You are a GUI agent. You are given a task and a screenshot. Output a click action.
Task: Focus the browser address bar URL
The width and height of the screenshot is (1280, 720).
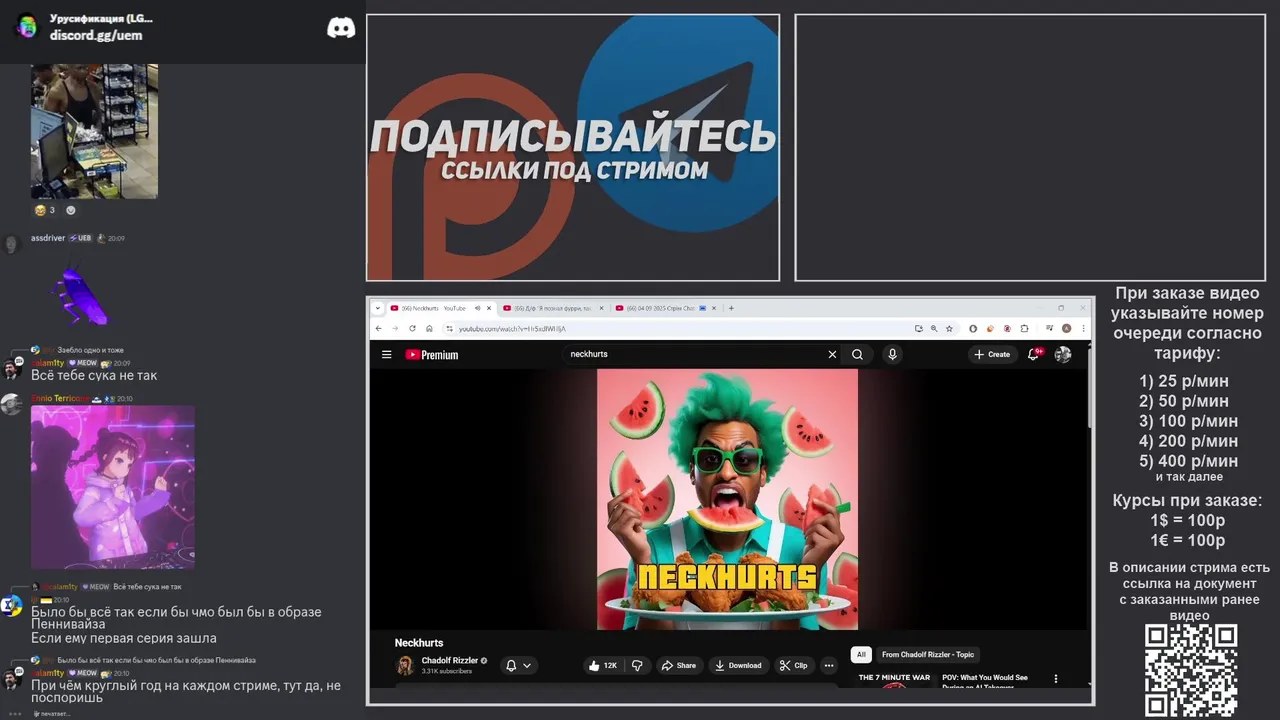point(512,328)
